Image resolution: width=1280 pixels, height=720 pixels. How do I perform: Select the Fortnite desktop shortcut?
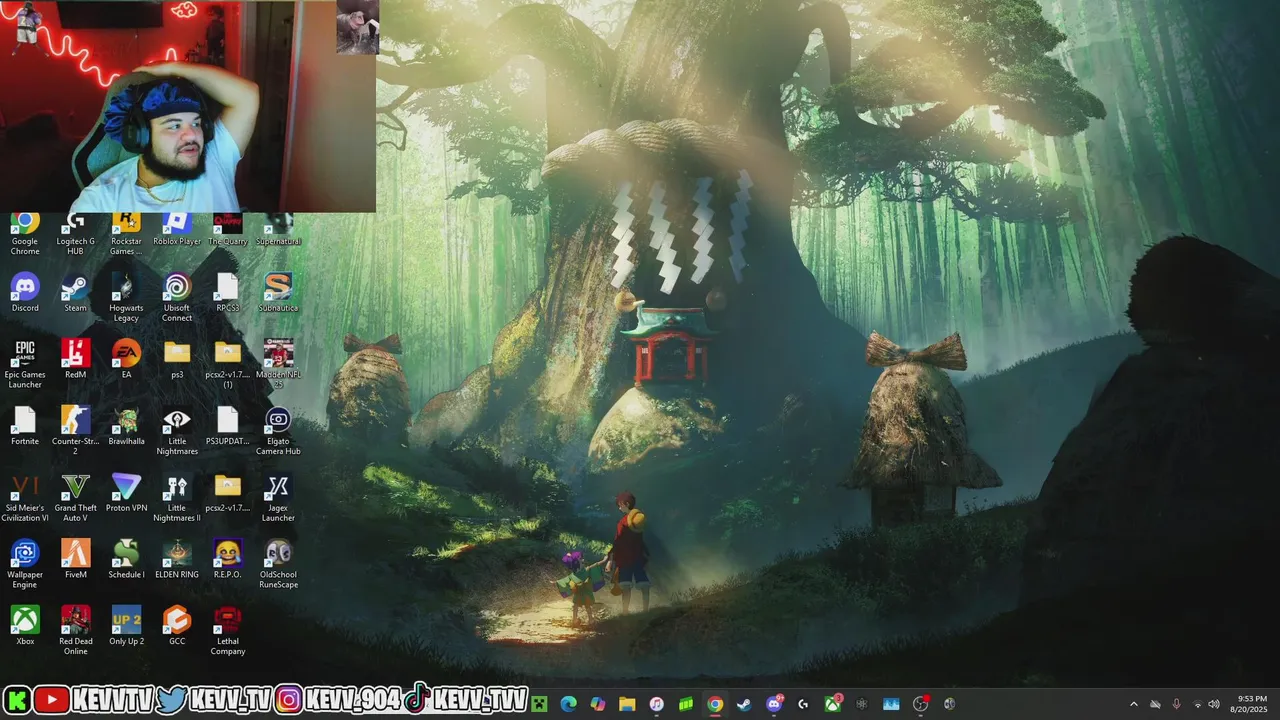click(x=25, y=426)
